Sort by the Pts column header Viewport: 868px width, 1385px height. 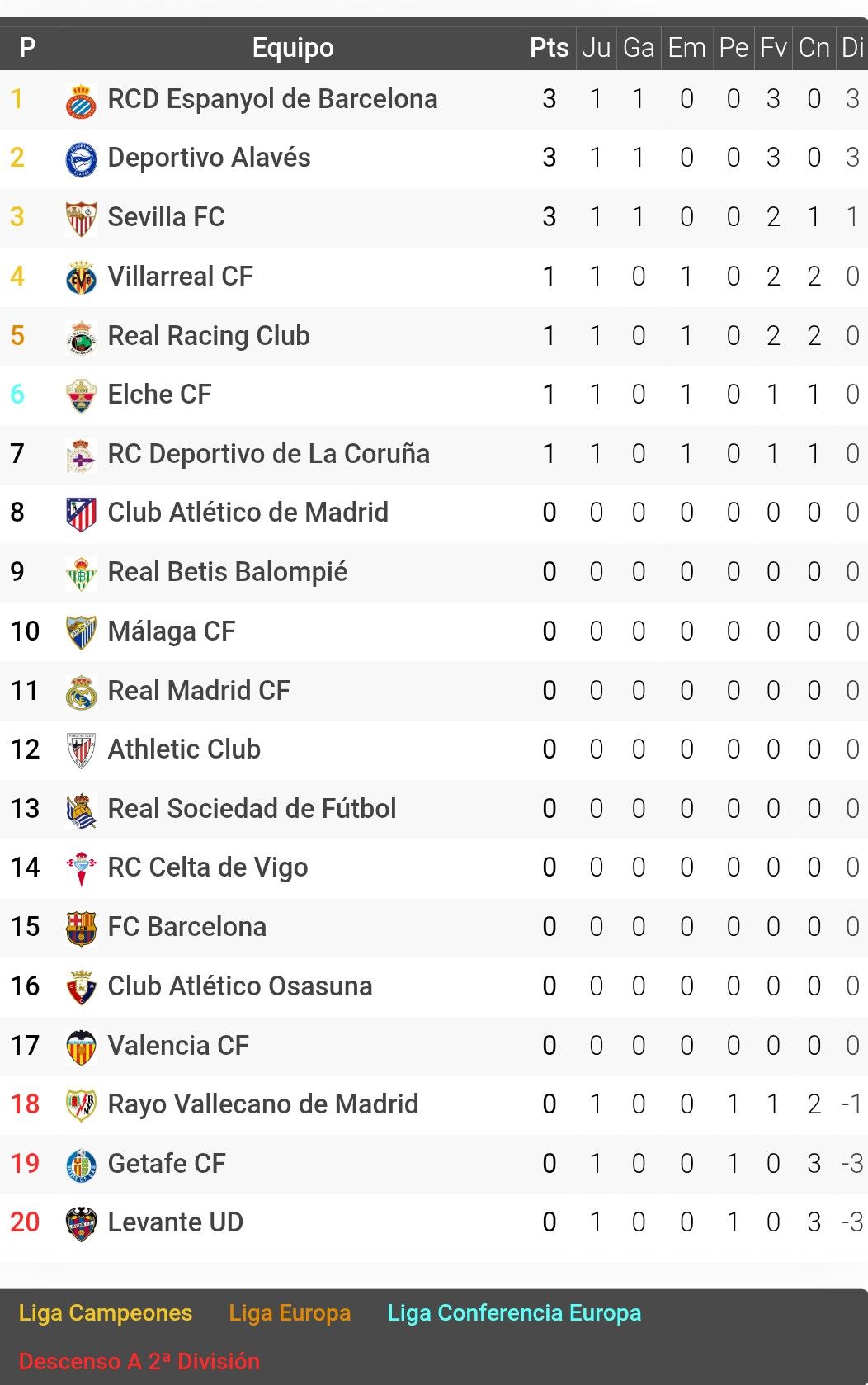coord(549,48)
